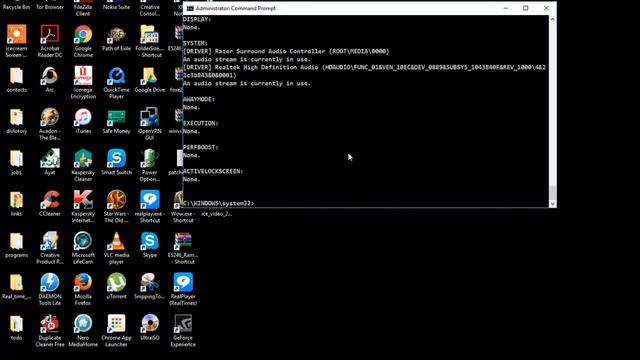Screen dimensions: 640x360
Task: Click the ACTIVELOCKSCREEN: heading in Command Prompt
Action: click(213, 171)
